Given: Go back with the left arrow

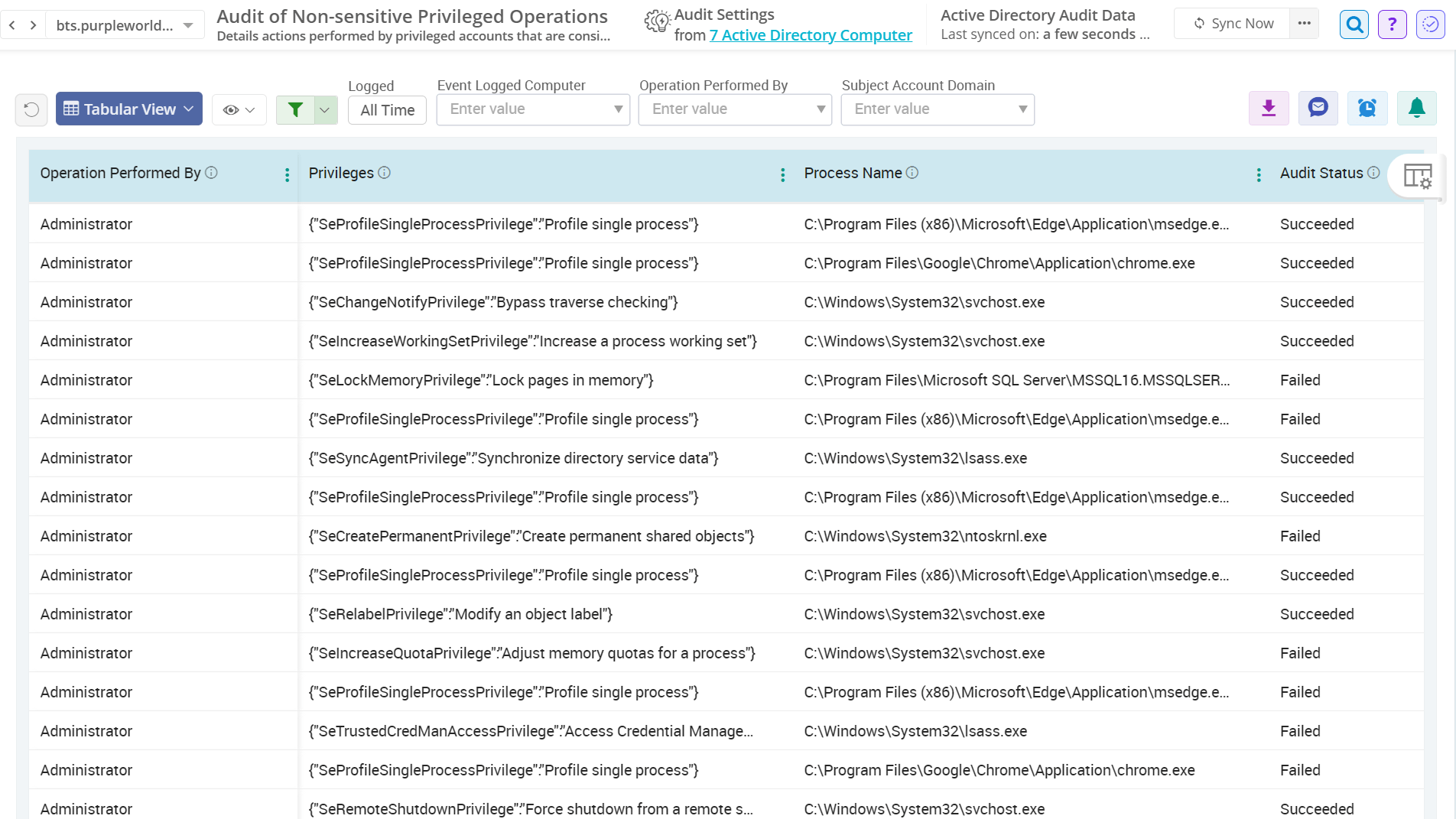Looking at the screenshot, I should (x=12, y=25).
